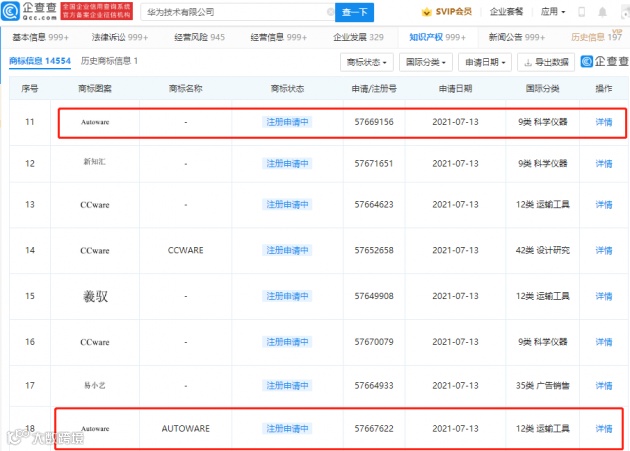This screenshot has height=451, width=630.
Task: Open 详情 for application 57669156
Action: (603, 122)
